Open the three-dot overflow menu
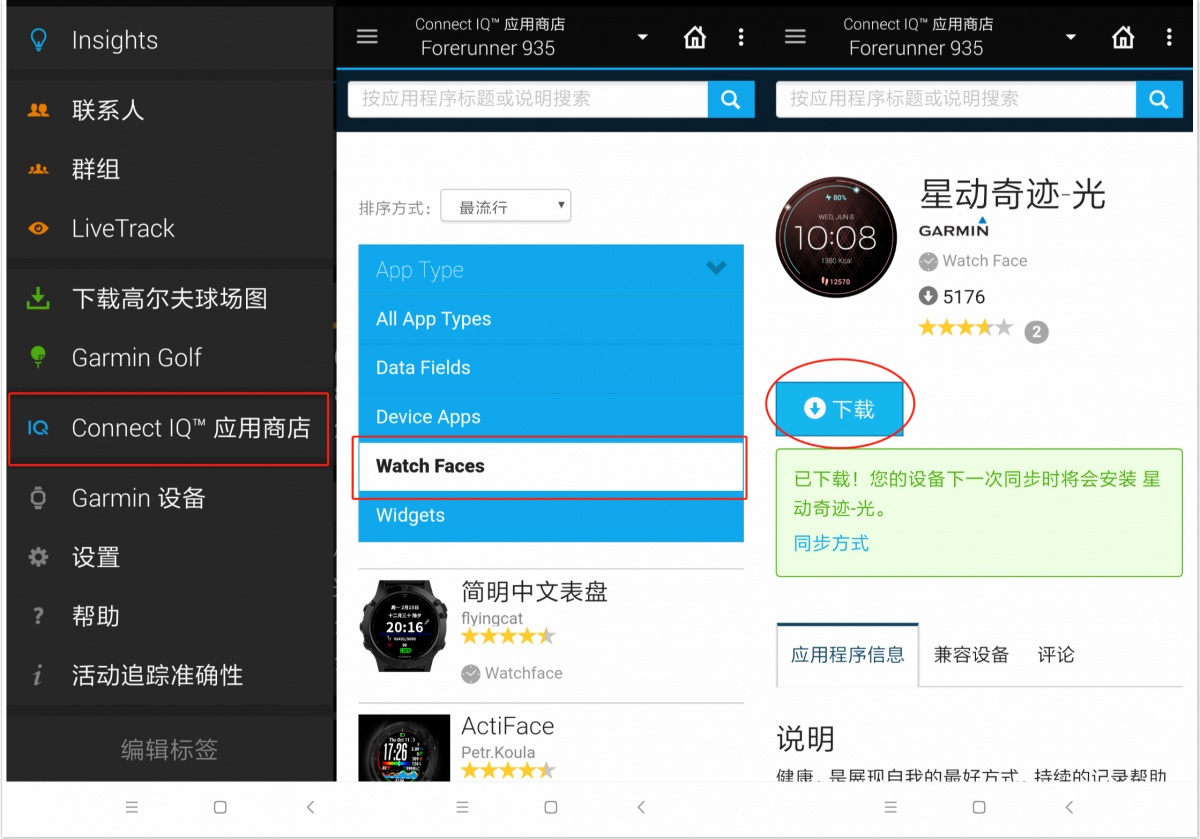The height and width of the screenshot is (839, 1200). tap(741, 36)
